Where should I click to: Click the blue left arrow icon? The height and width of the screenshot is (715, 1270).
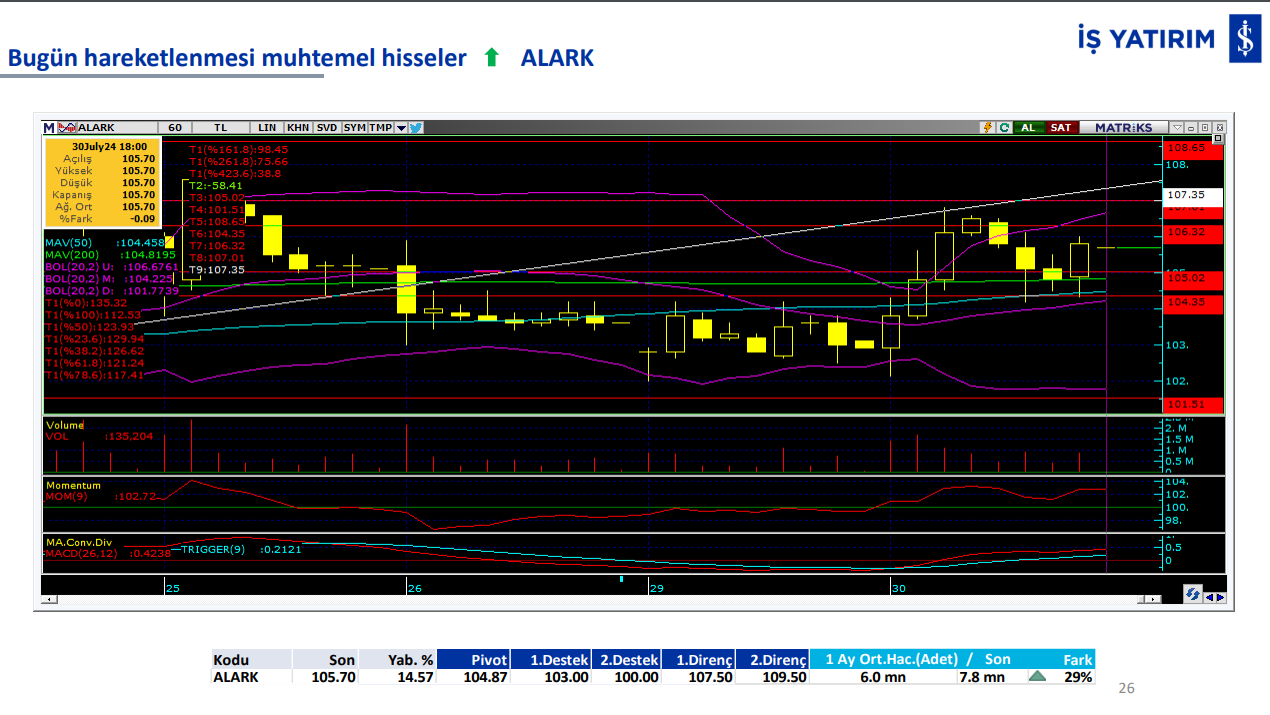pyautogui.click(x=1208, y=597)
